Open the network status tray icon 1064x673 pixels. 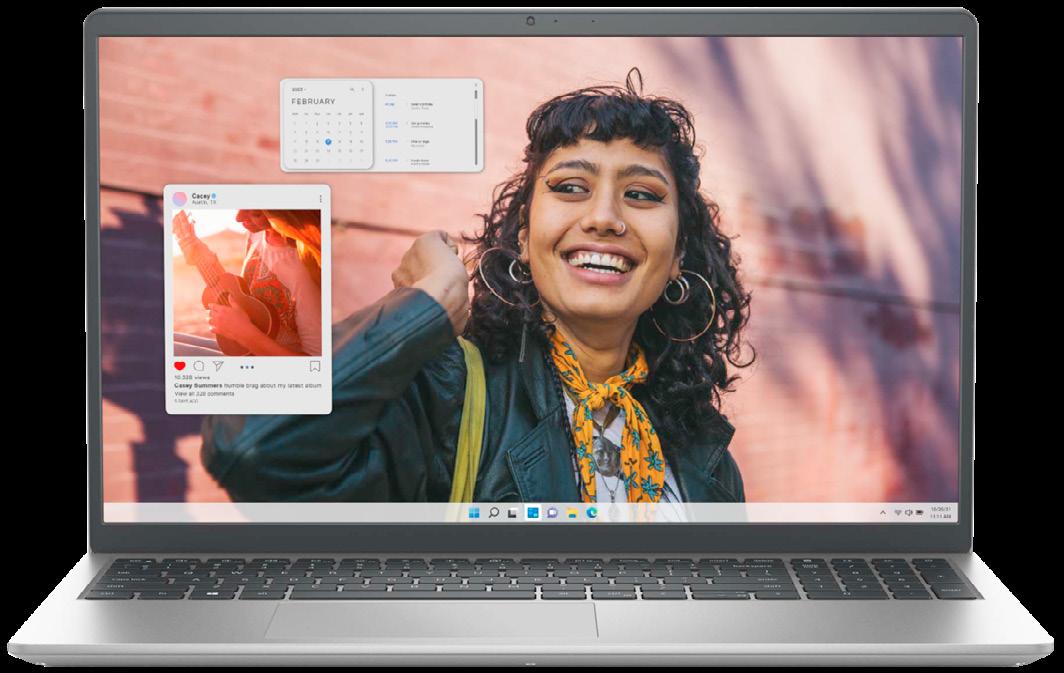click(x=898, y=513)
